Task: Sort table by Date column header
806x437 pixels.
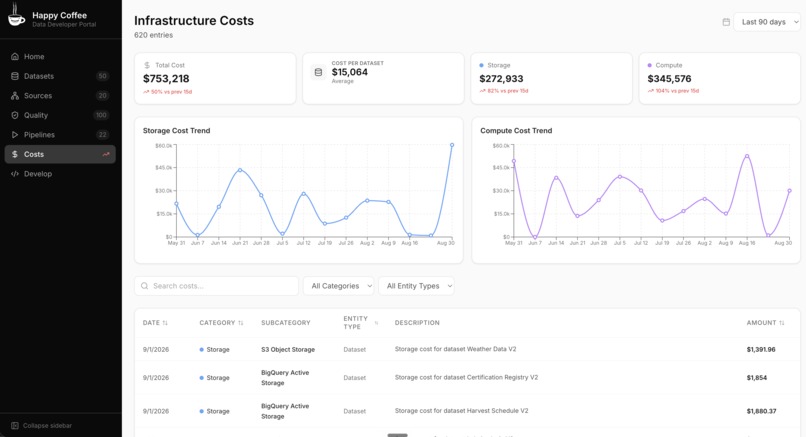Action: tap(155, 323)
